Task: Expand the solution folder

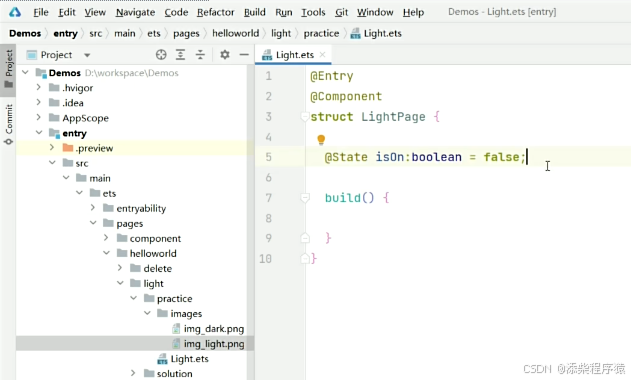Action: 133,373
